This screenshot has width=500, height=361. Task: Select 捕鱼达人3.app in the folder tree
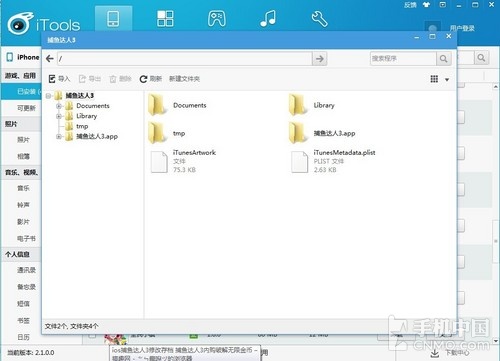97,136
